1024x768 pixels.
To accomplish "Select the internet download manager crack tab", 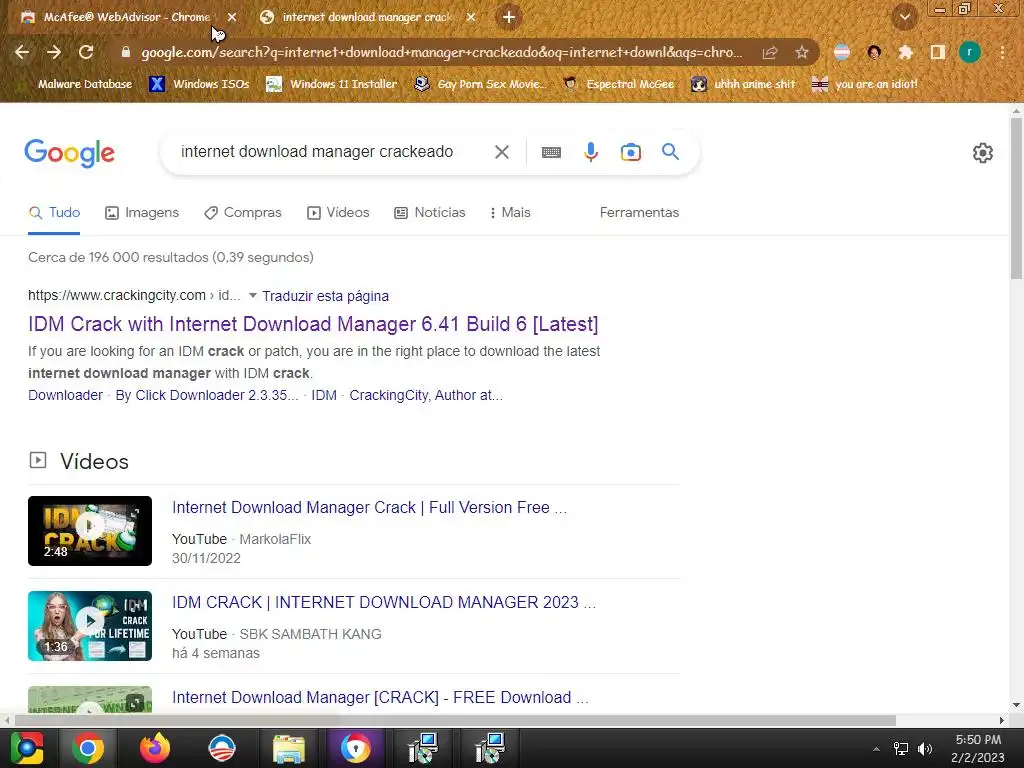I will click(366, 18).
